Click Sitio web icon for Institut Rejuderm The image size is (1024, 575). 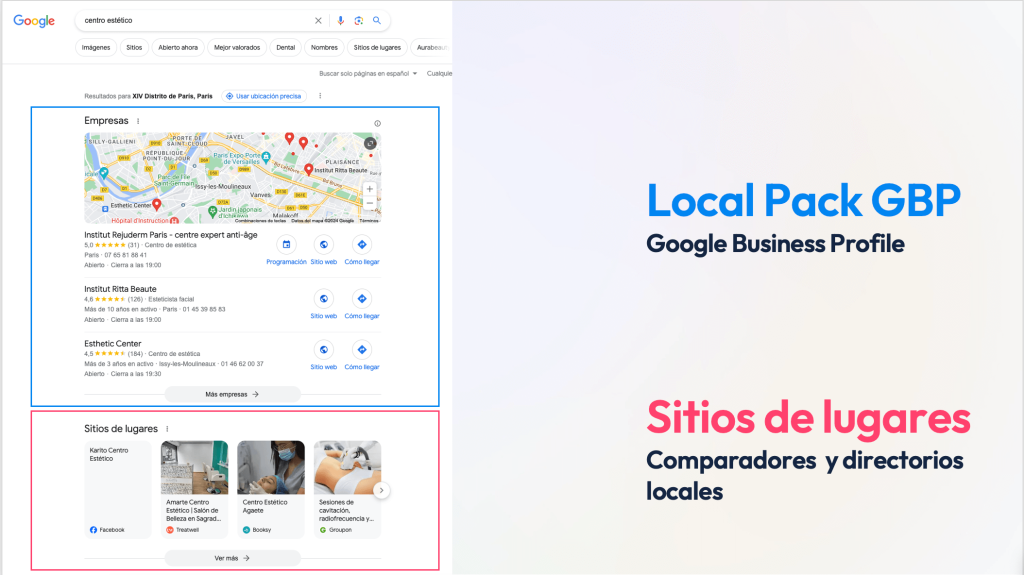tap(323, 244)
